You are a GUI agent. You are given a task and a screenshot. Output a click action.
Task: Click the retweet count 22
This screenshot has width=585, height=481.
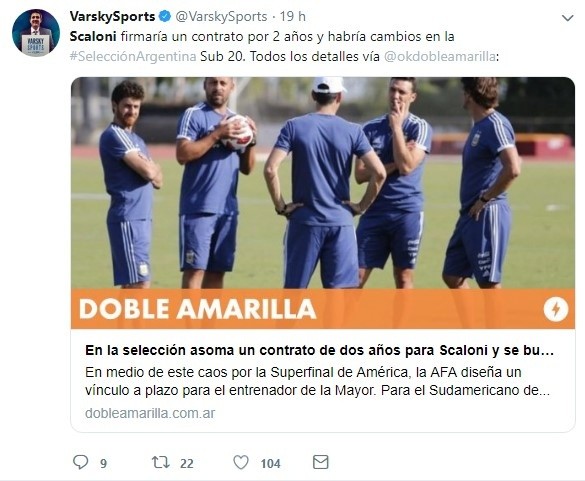(187, 463)
